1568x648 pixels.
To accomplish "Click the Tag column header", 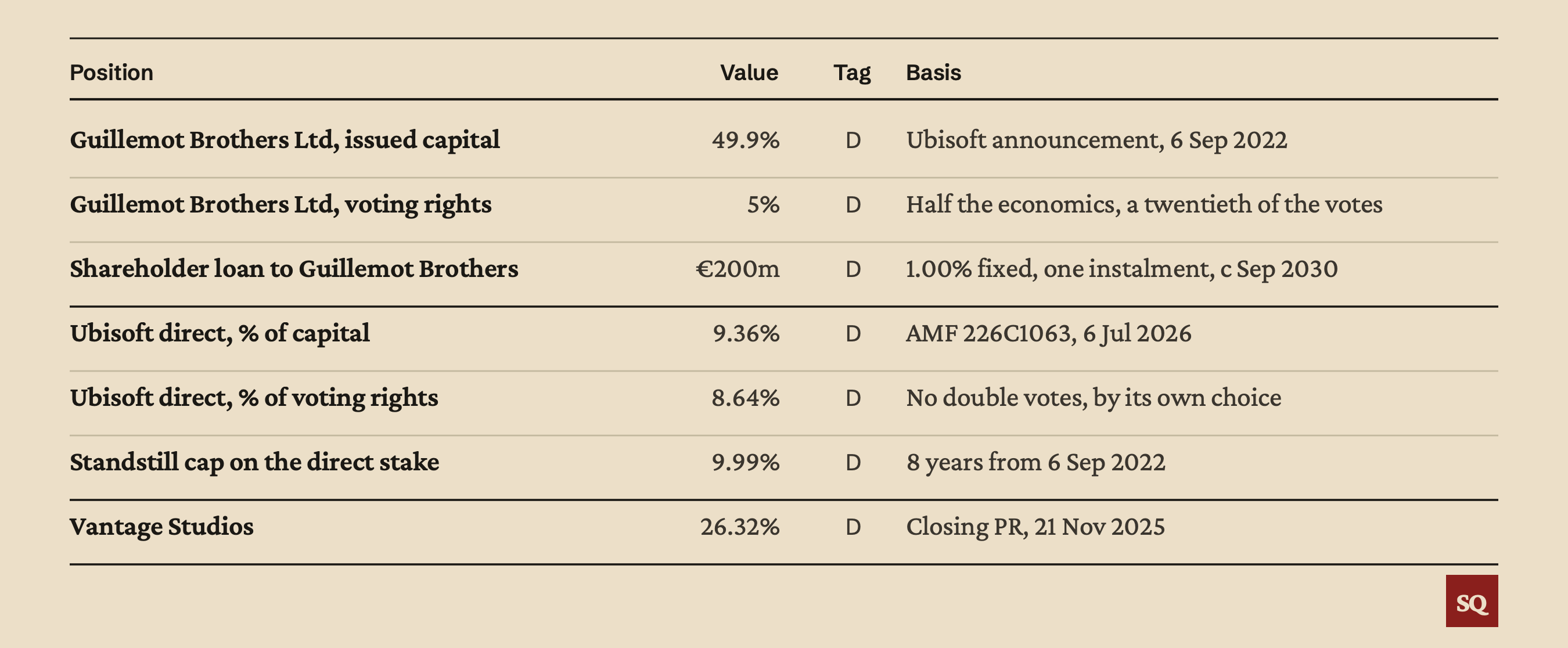I will click(851, 73).
